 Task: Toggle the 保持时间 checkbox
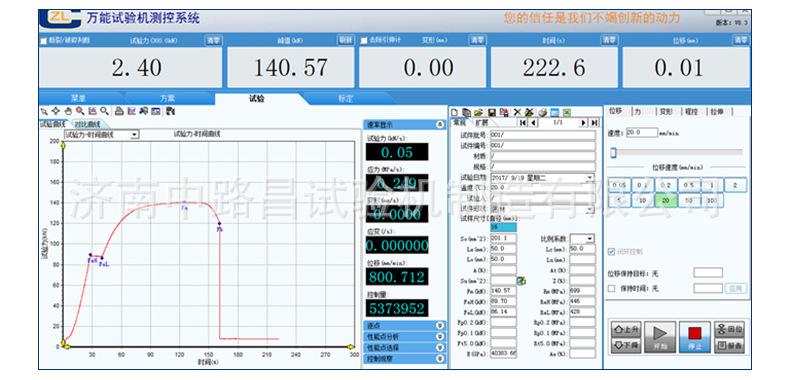[x=612, y=289]
